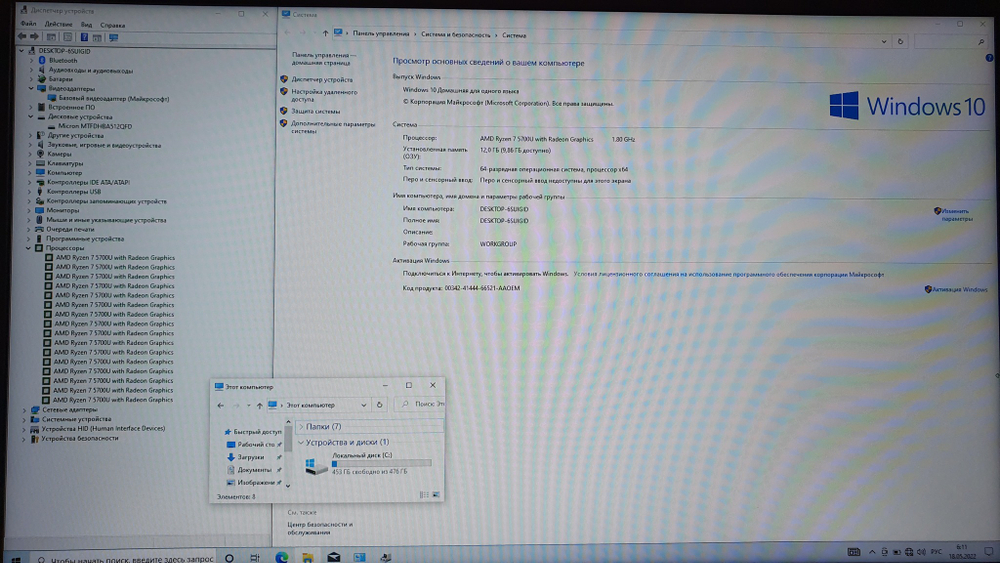This screenshot has height=563, width=1000.
Task: Collapse the DESKTOP-6SUIGID root node
Action: pos(22,50)
